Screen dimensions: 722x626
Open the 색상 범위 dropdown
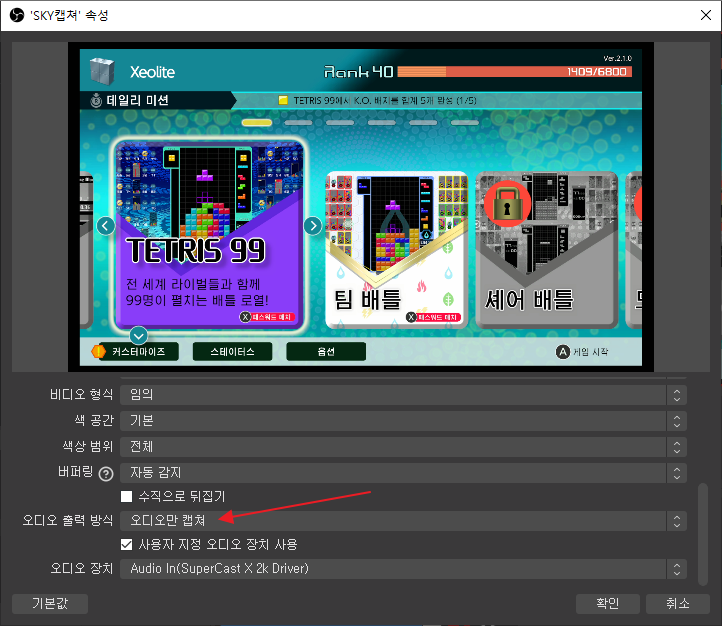[403, 447]
